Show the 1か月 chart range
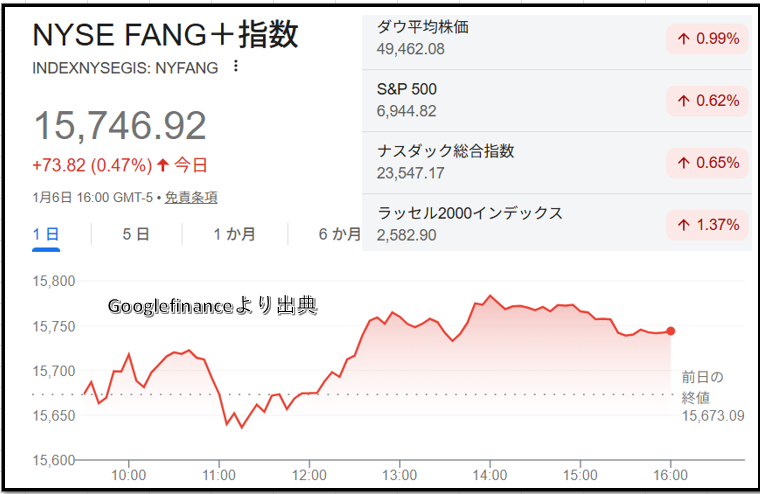The height and width of the screenshot is (494, 760). click(x=234, y=235)
